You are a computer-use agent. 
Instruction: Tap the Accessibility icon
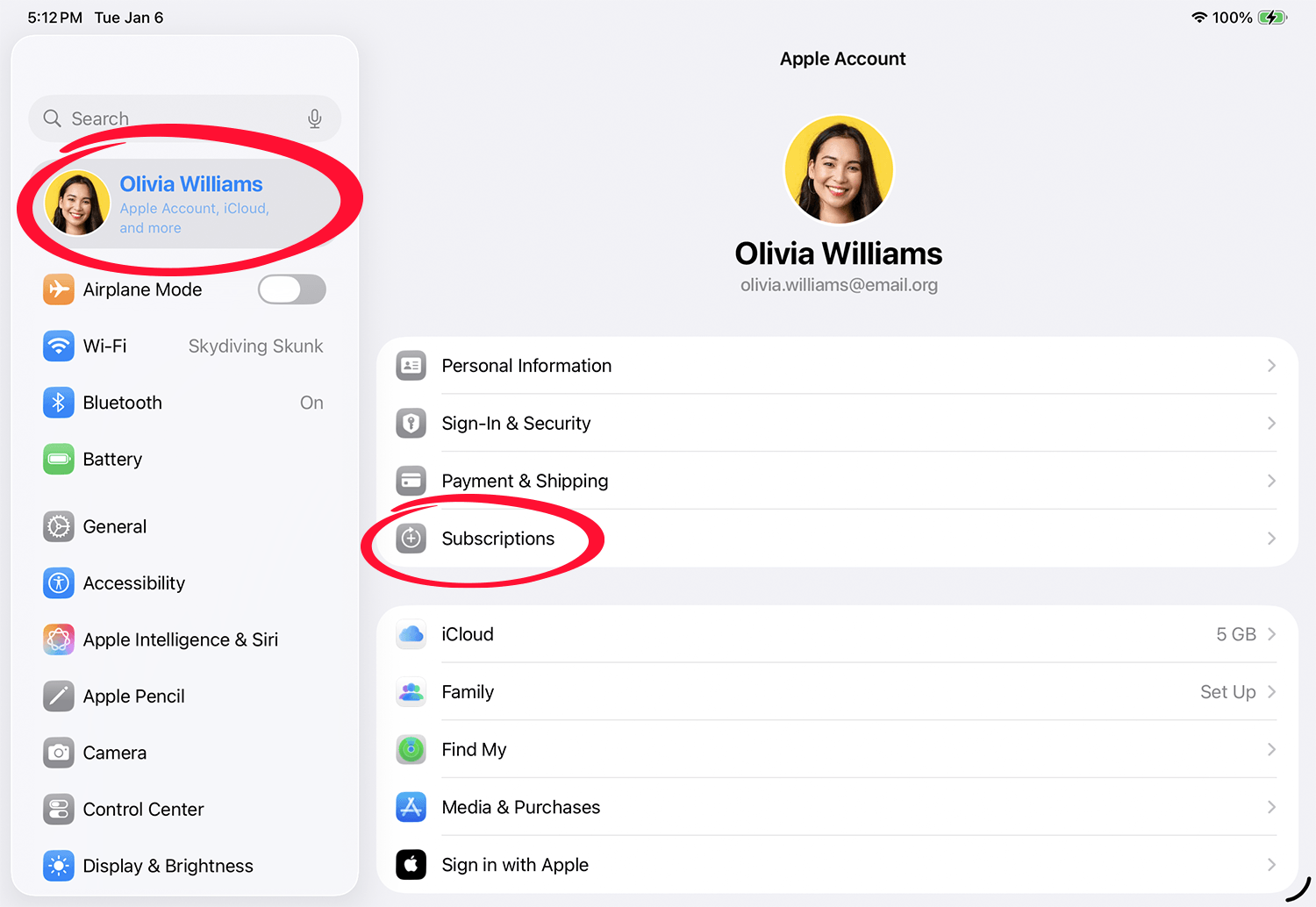tap(59, 582)
